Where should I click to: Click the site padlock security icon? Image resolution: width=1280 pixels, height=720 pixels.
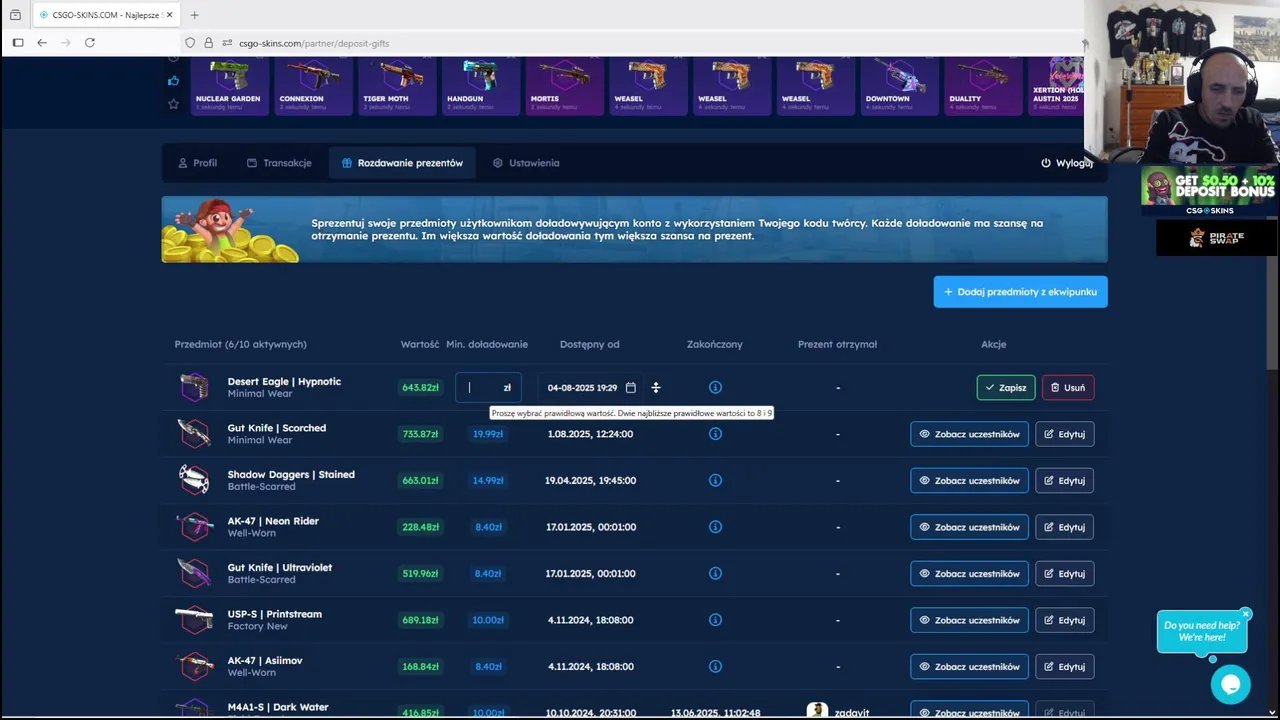pos(208,43)
